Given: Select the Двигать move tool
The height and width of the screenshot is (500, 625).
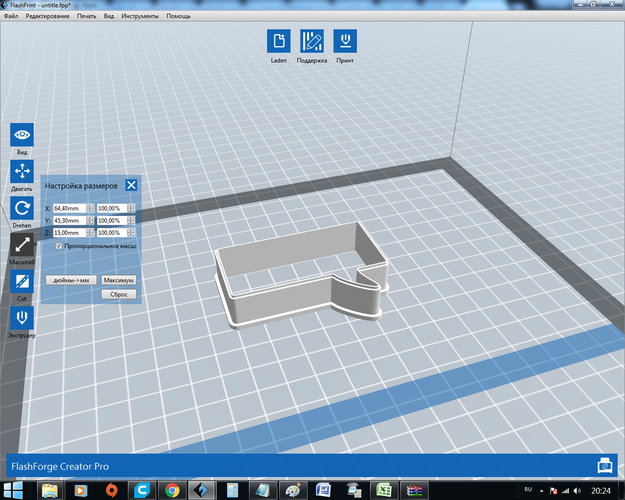Looking at the screenshot, I should point(22,171).
